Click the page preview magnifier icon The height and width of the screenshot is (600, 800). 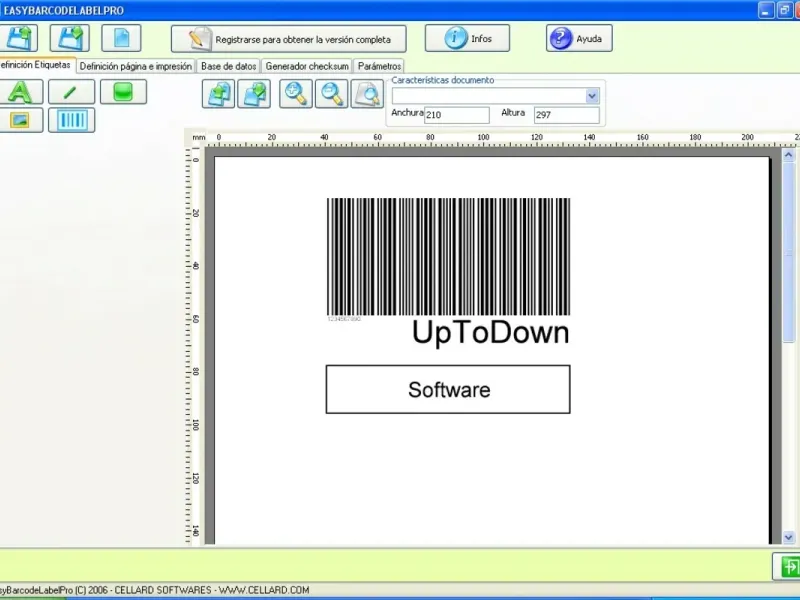click(367, 94)
